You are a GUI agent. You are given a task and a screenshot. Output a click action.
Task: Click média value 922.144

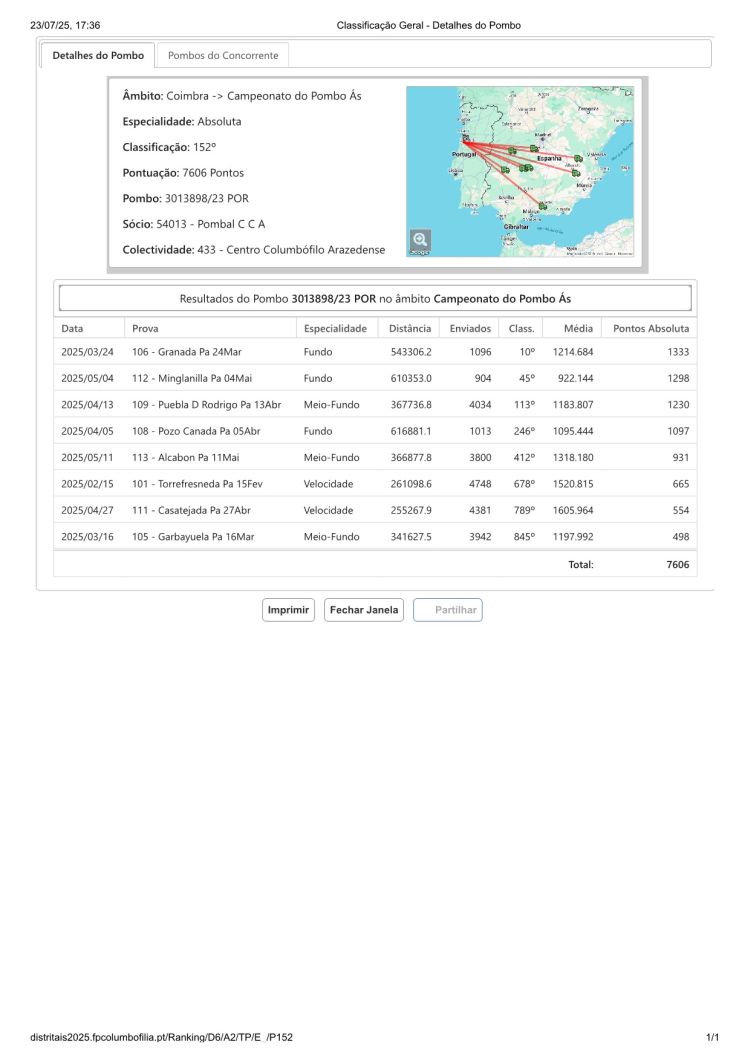click(x=575, y=378)
